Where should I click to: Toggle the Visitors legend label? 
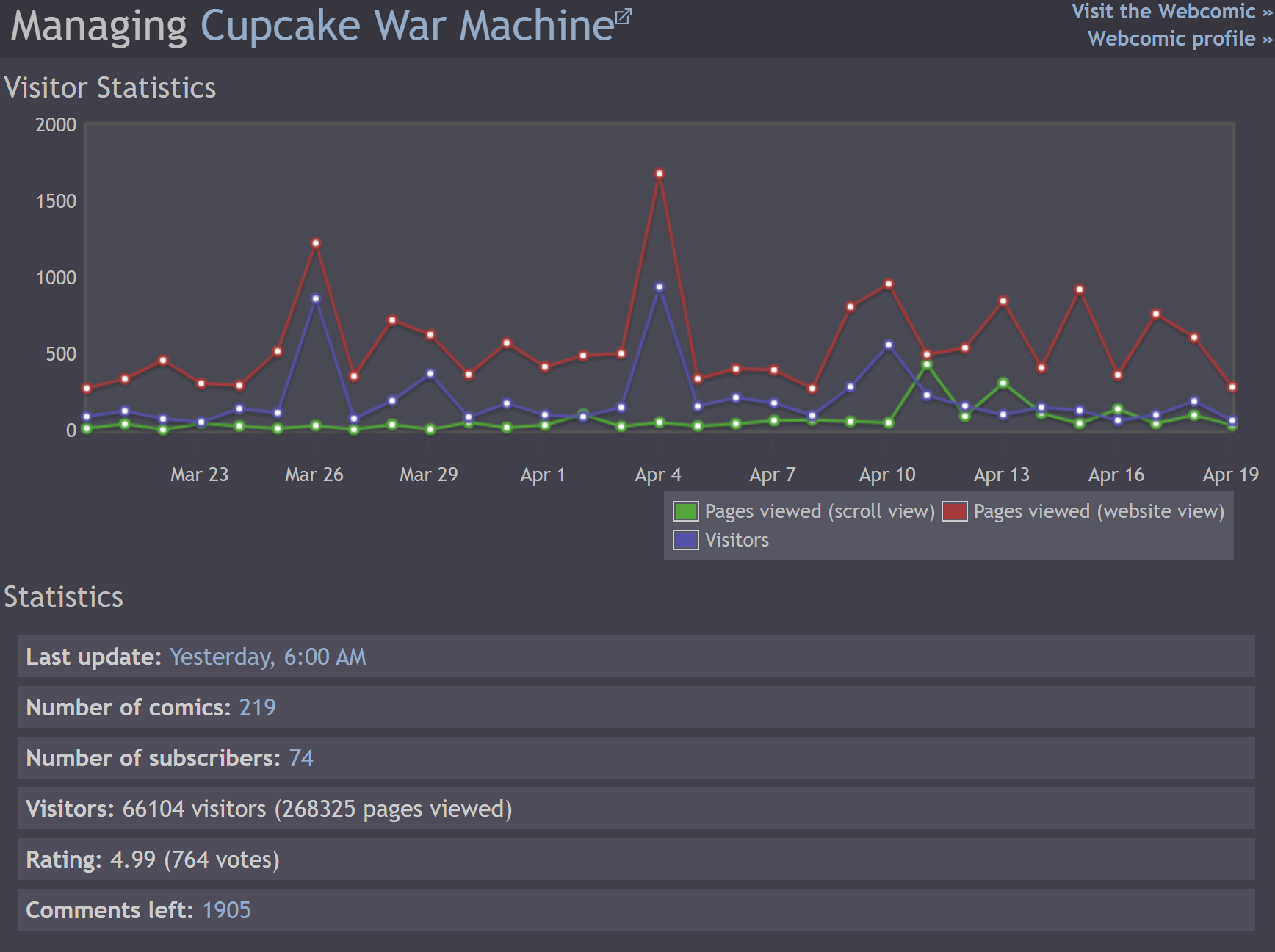737,540
